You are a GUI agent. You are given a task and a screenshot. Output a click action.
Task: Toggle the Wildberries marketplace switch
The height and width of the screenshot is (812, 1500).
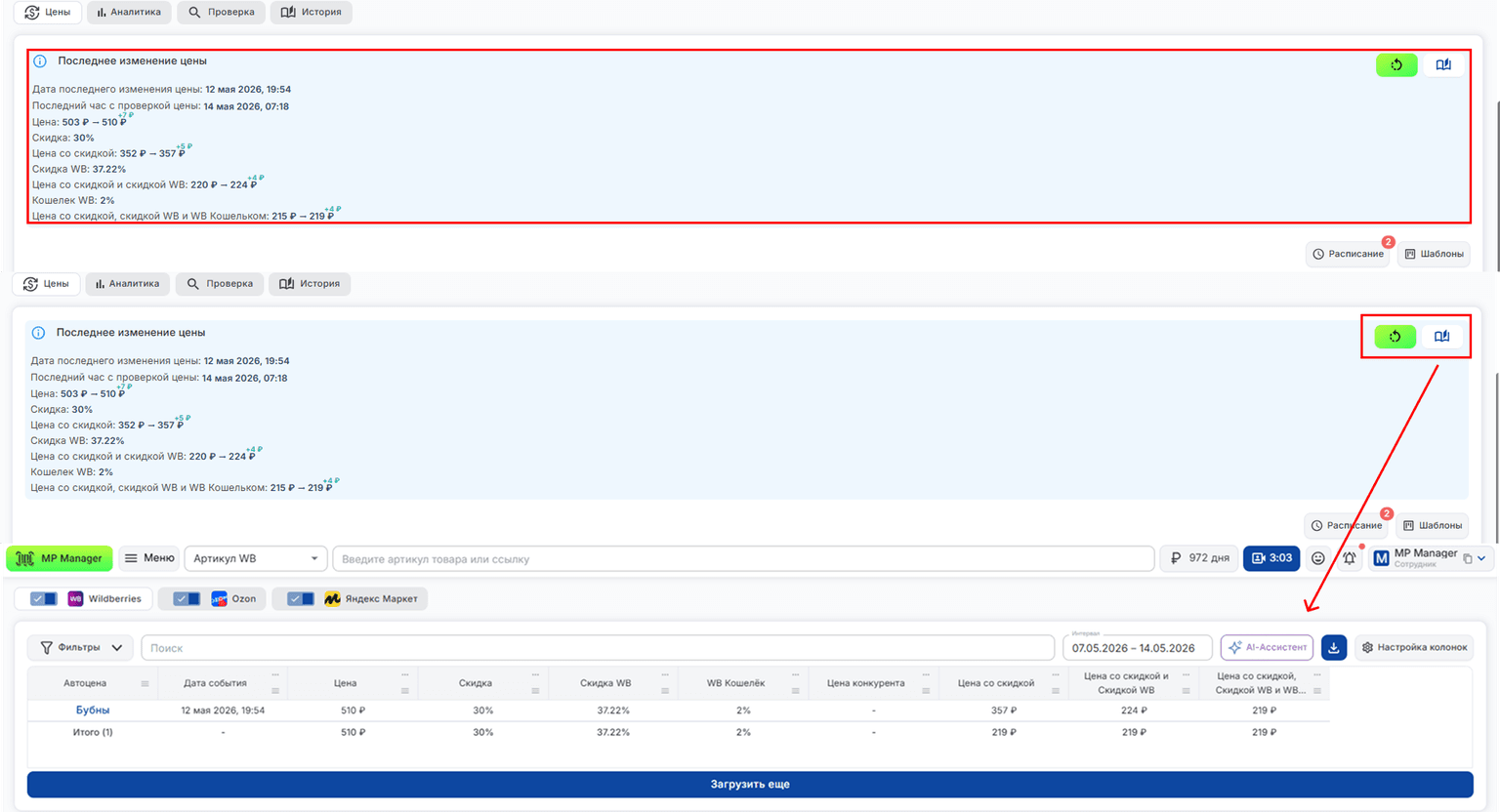coord(43,598)
